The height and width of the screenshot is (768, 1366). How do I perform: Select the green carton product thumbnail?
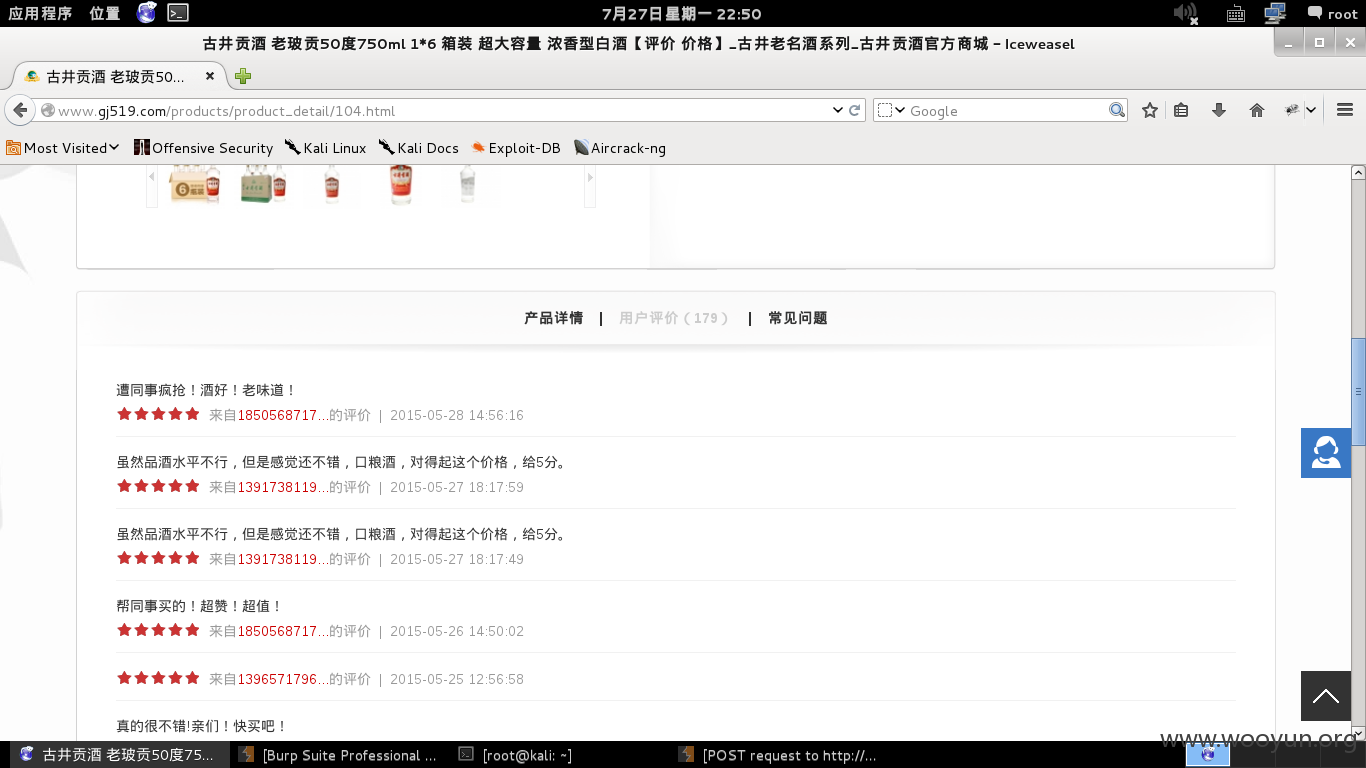click(x=264, y=185)
